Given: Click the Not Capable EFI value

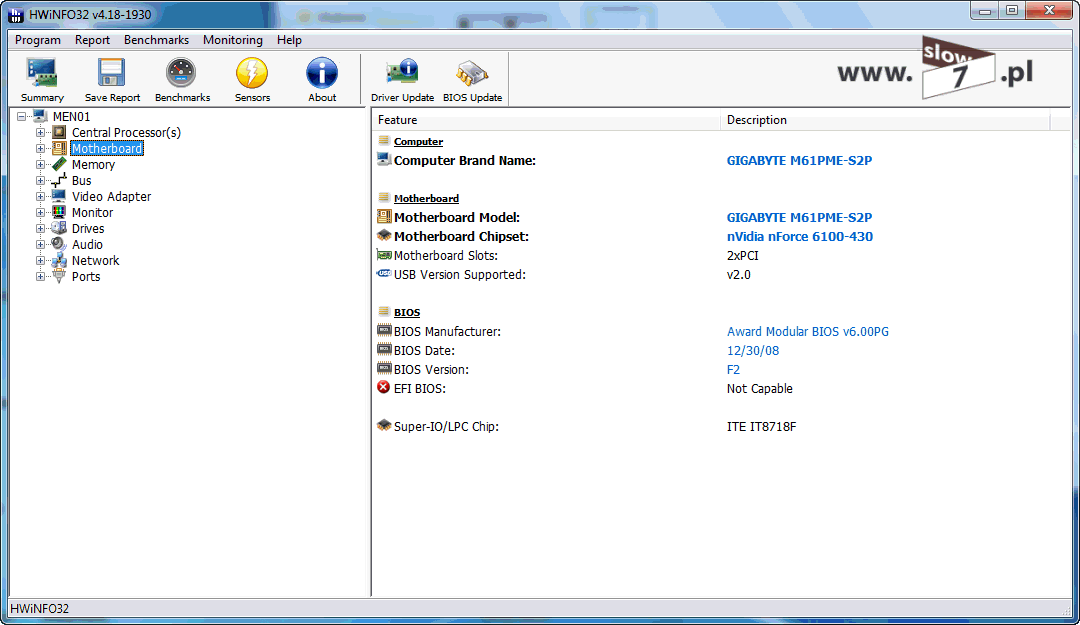Looking at the screenshot, I should [x=760, y=389].
